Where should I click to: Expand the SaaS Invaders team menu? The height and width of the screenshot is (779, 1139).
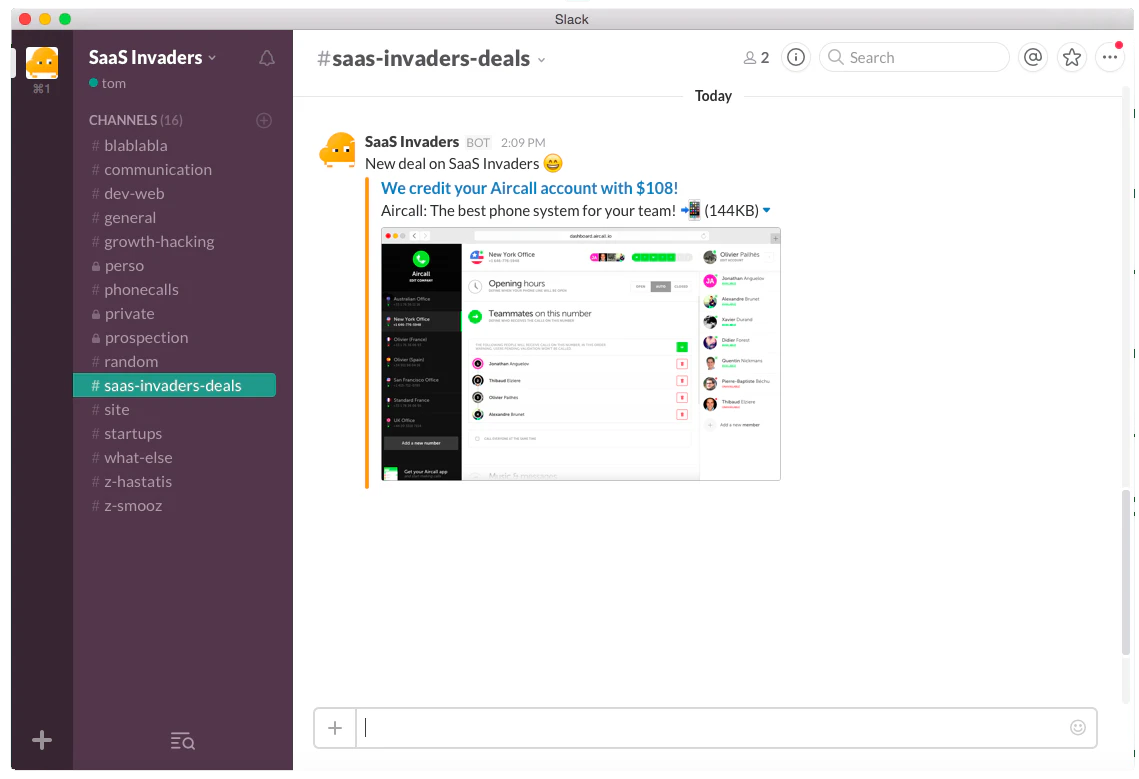tap(153, 57)
